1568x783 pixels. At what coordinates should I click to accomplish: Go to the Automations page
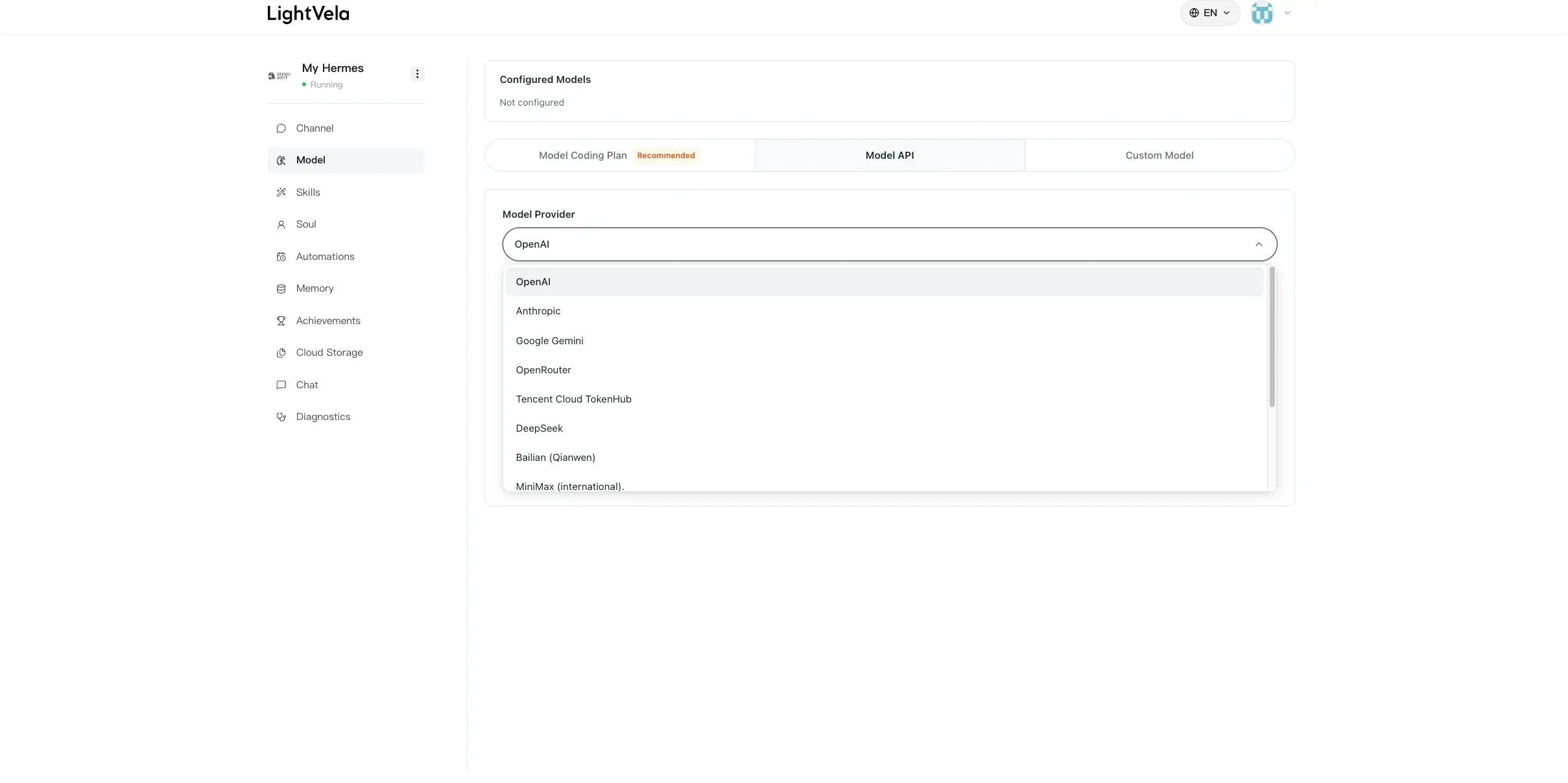(346, 257)
